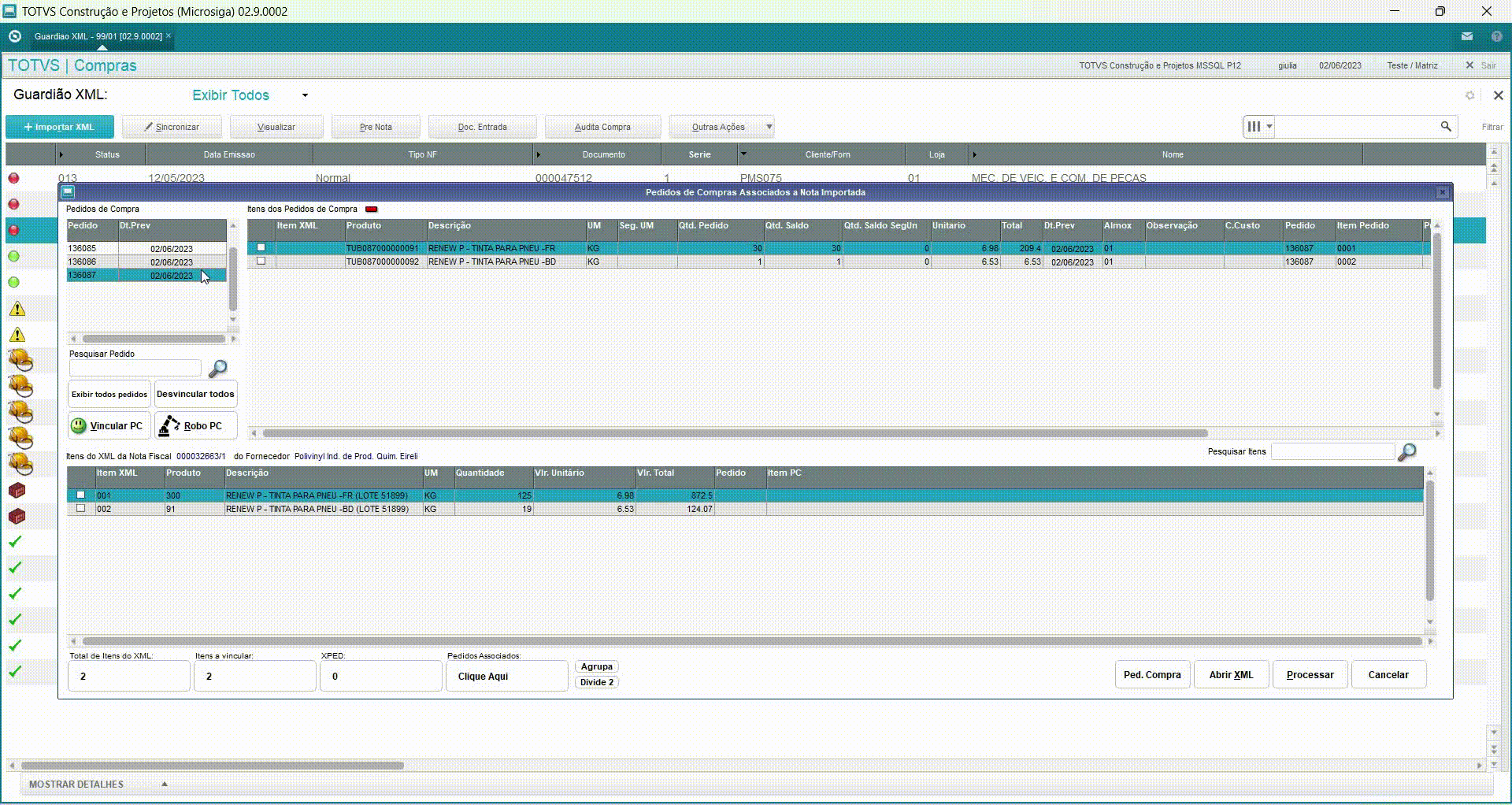Click the Visualizar toolbar button
This screenshot has height=805, width=1512.
coord(276,127)
